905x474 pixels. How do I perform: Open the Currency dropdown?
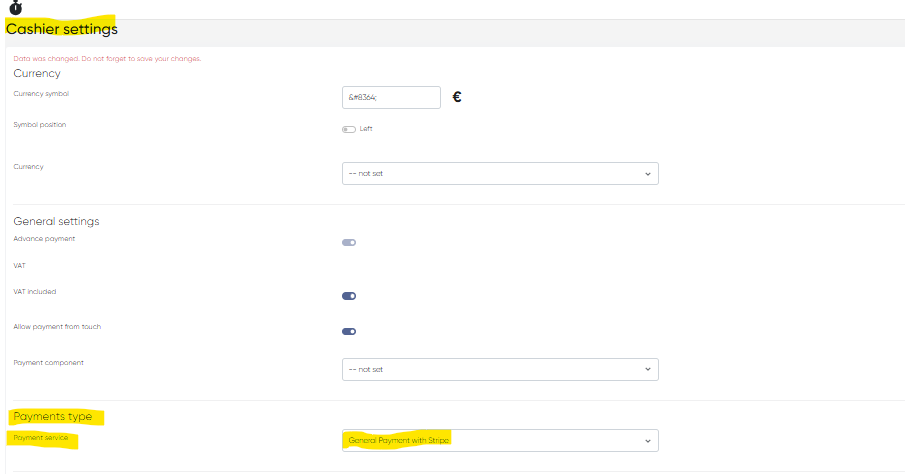click(x=500, y=173)
